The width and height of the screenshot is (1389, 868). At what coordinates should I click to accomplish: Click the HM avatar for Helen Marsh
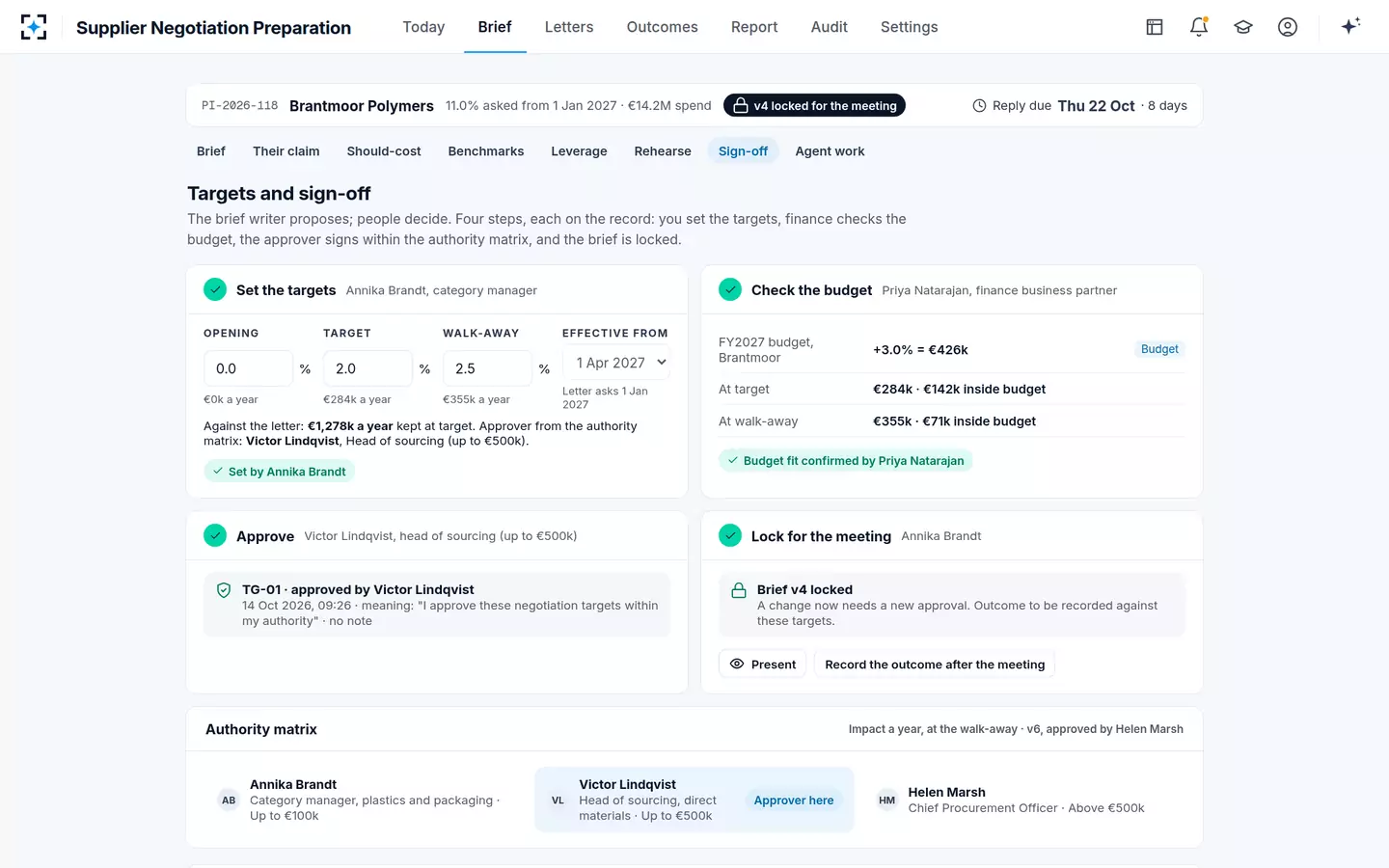[886, 800]
